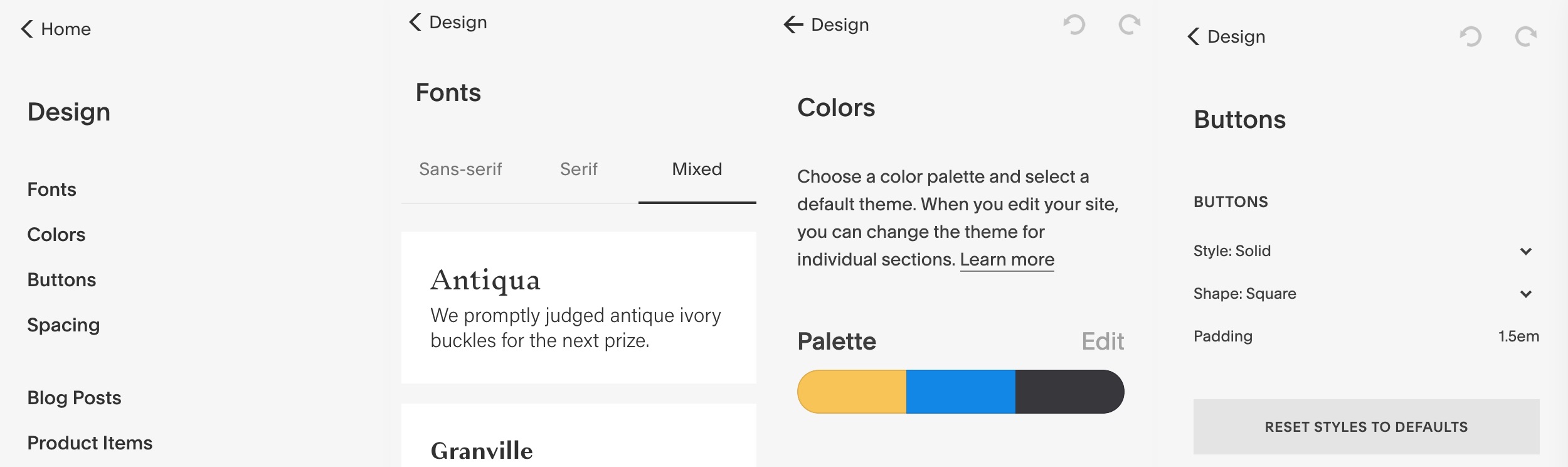Click Edit next to Palette
The image size is (1568, 467).
coord(1103,341)
